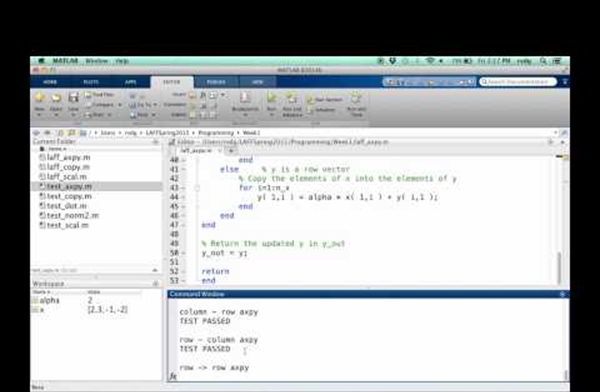Click the Run and Time icon
Viewport: 600px width, 392px height.
click(x=356, y=98)
